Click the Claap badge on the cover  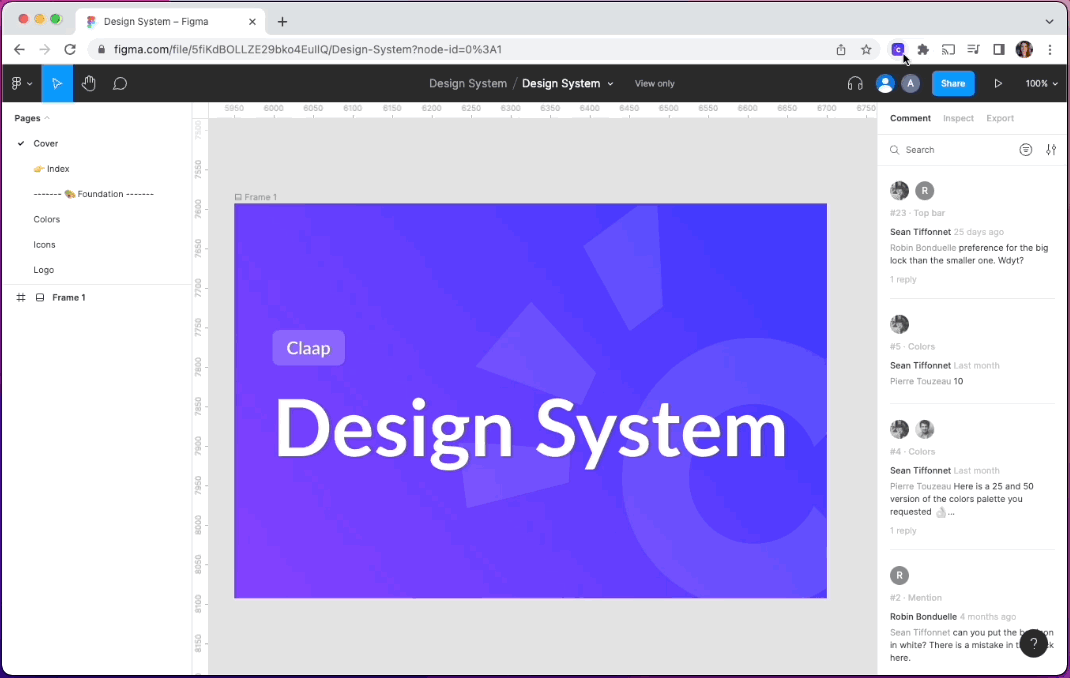click(x=308, y=348)
